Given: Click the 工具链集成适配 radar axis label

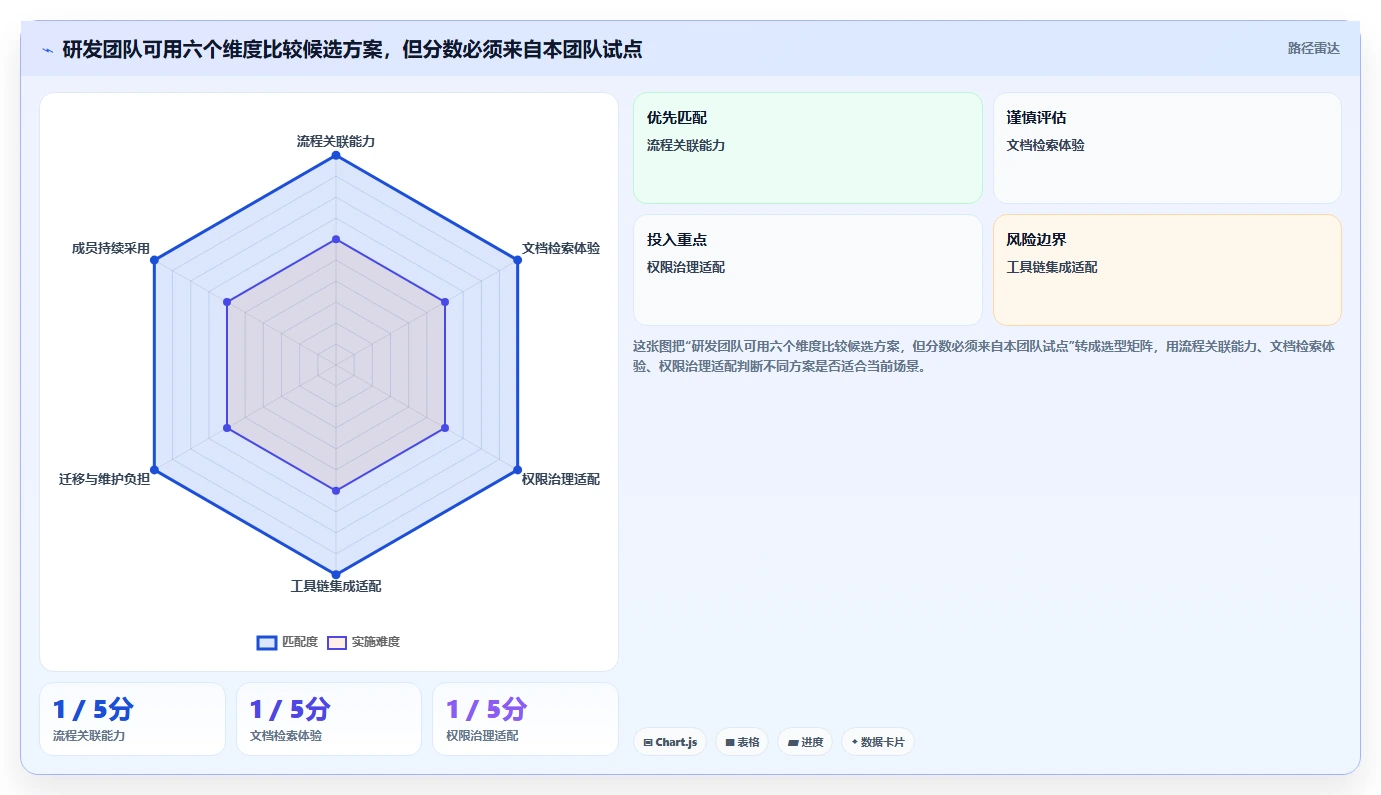Looking at the screenshot, I should click(x=336, y=586).
